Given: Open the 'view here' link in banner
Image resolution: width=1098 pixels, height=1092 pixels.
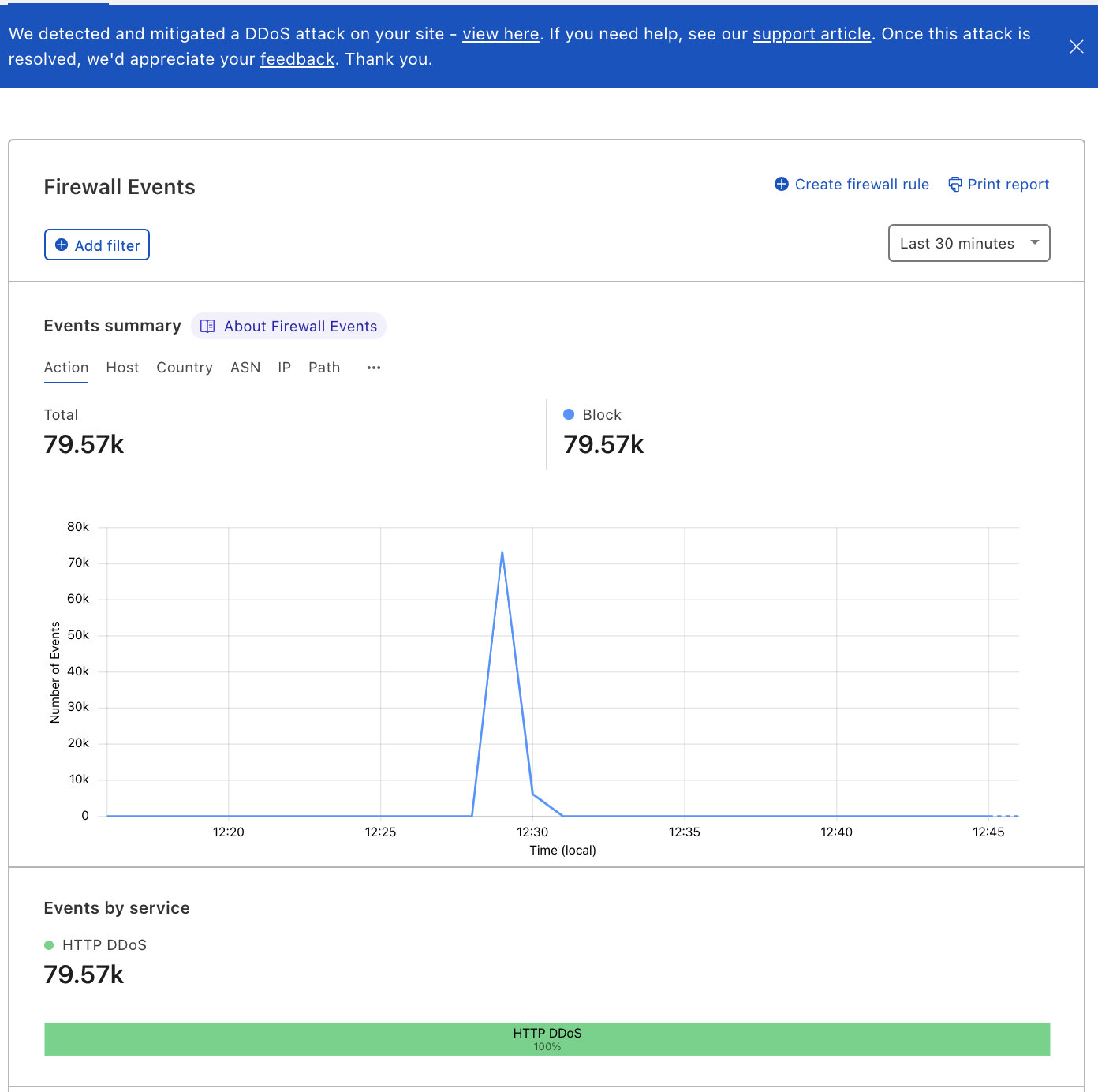Looking at the screenshot, I should pos(501,34).
